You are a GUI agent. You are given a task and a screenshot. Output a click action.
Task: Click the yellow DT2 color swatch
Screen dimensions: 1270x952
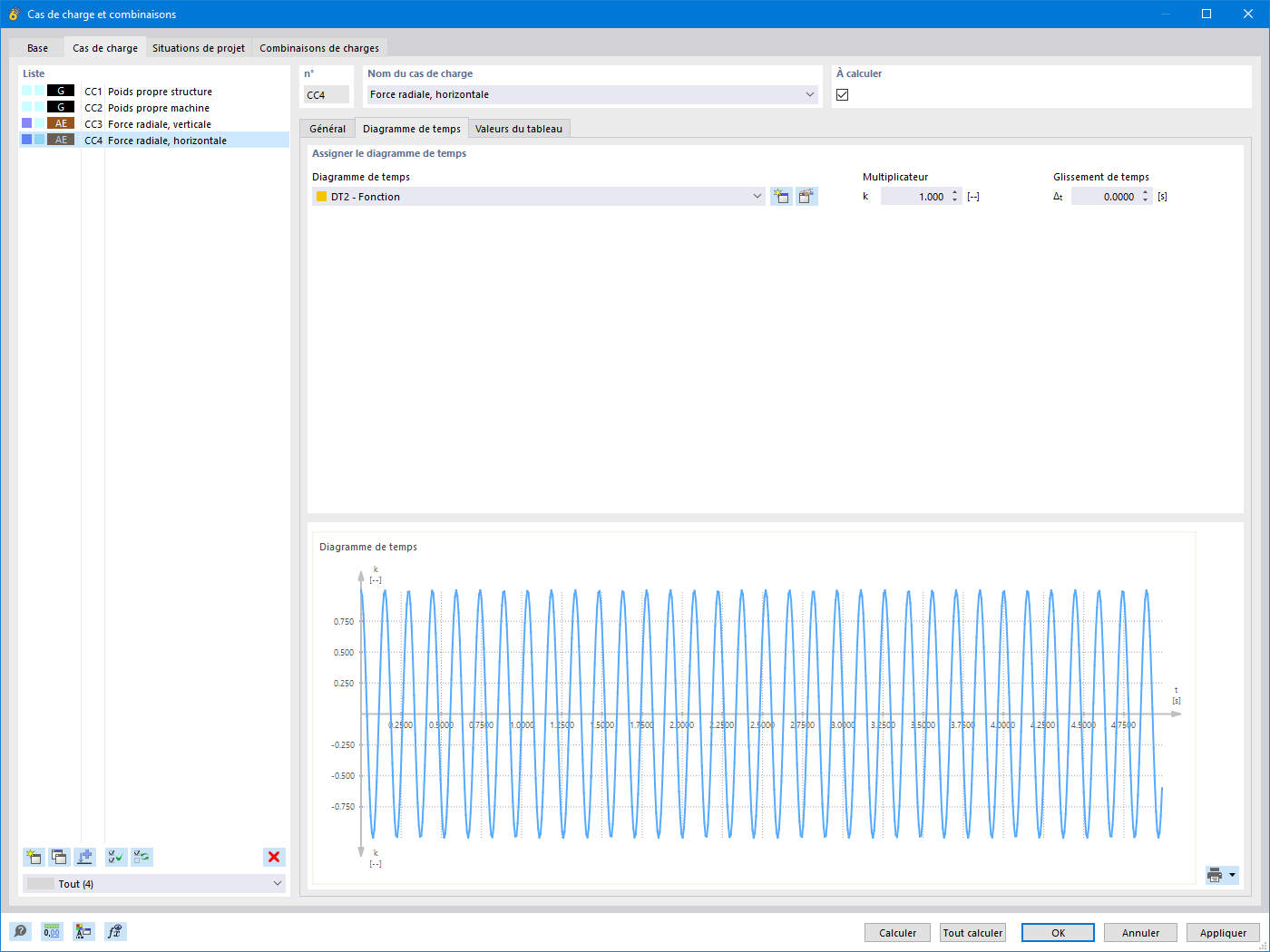pyautogui.click(x=321, y=196)
